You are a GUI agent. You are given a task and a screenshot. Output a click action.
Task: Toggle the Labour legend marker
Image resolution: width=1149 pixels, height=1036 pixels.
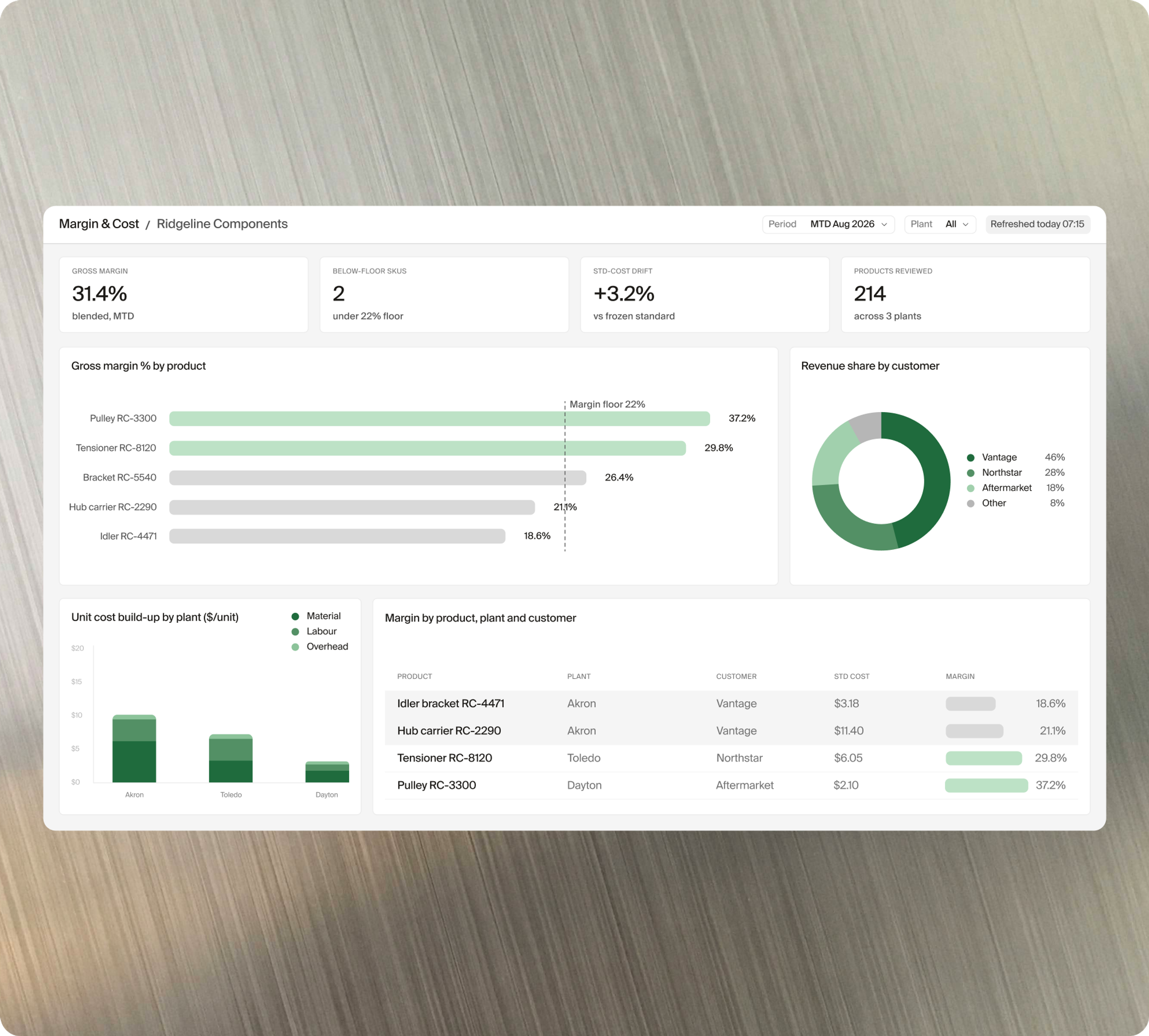coord(295,632)
